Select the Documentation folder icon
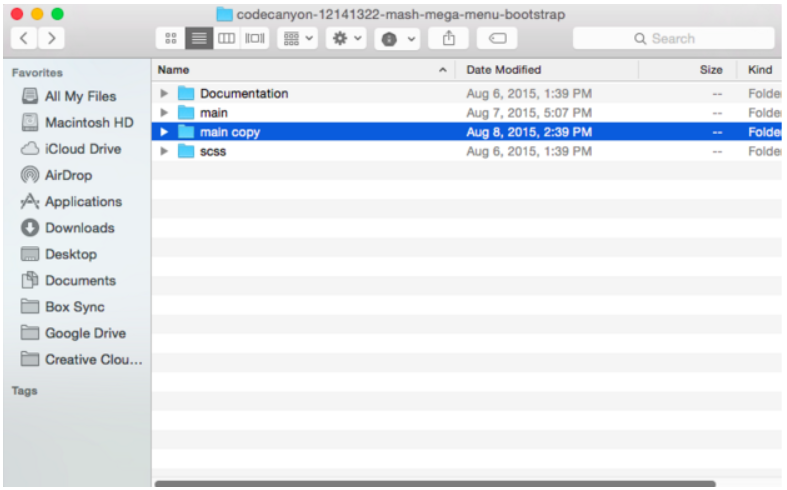 pos(186,93)
